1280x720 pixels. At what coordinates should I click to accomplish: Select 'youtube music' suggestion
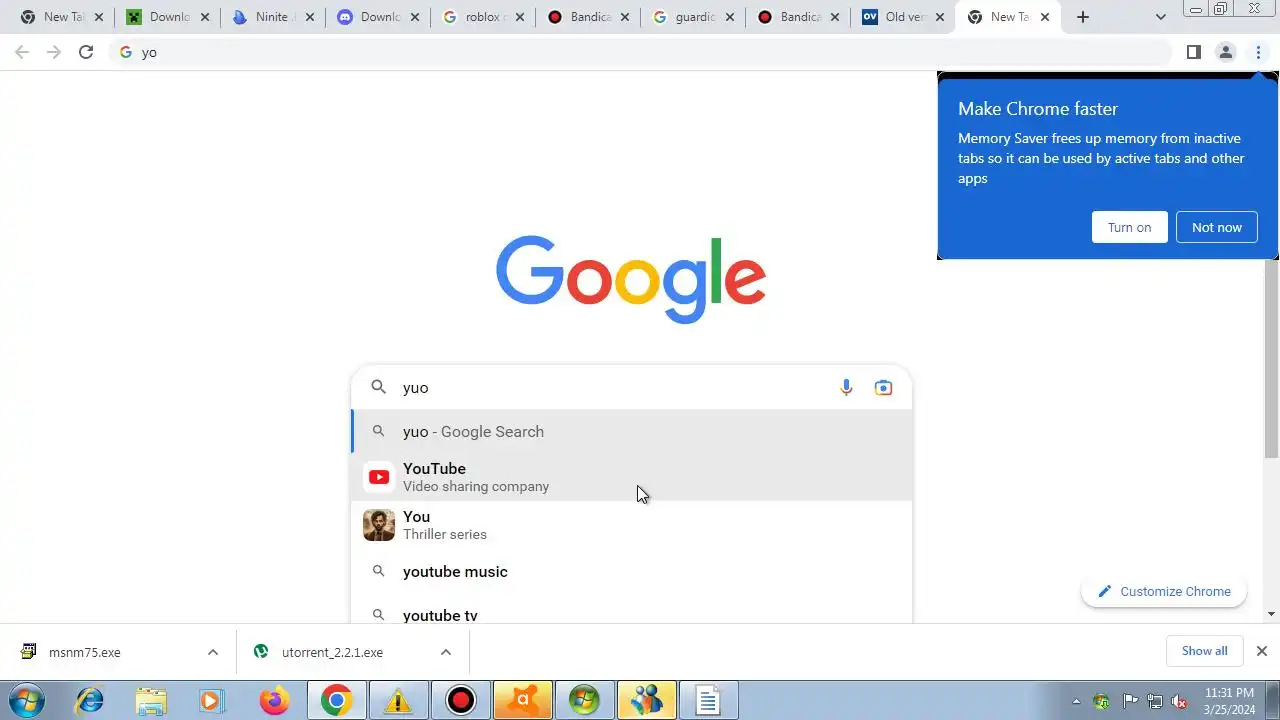(632, 572)
